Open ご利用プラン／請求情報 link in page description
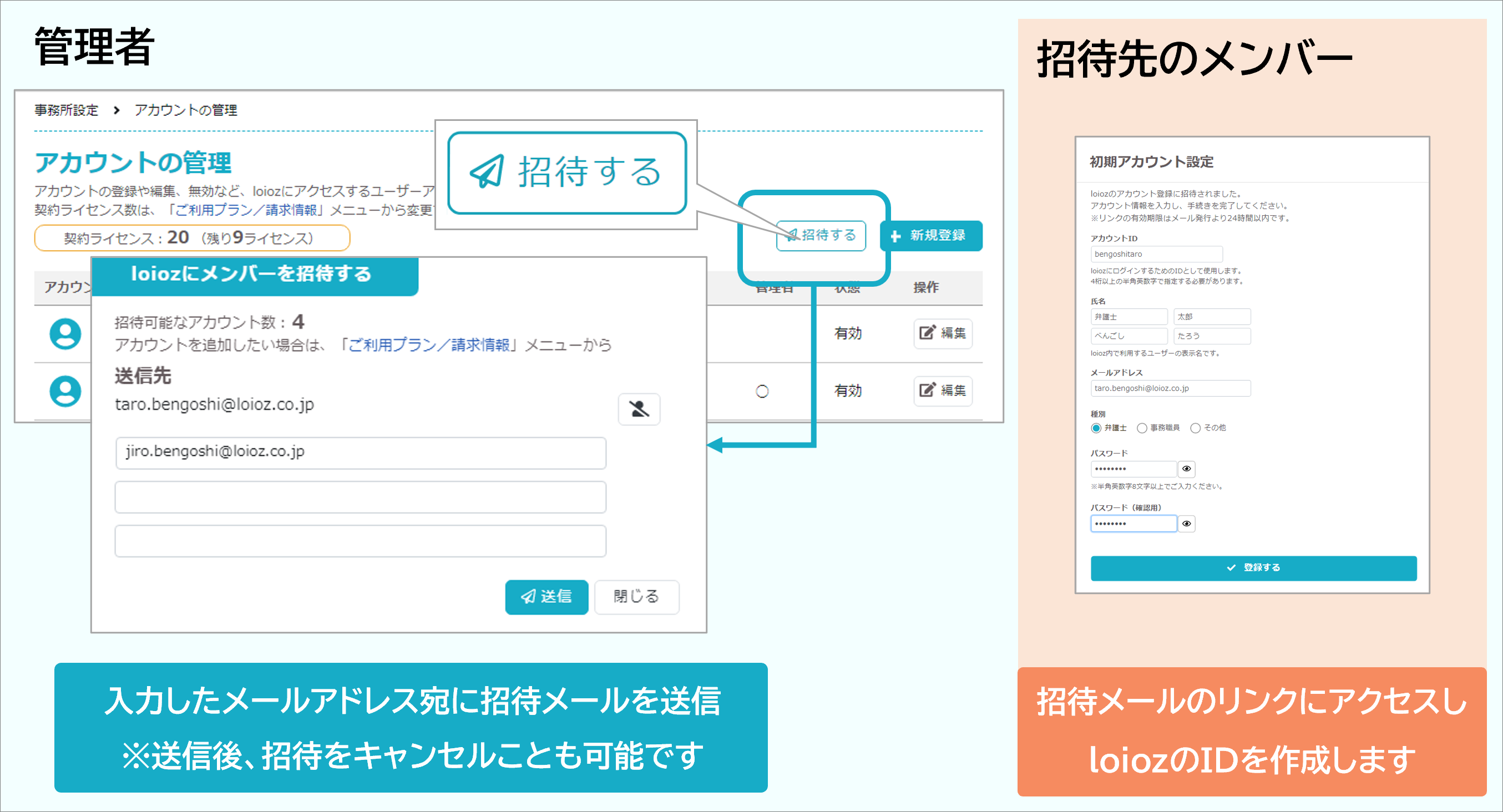1503x812 pixels. pyautogui.click(x=246, y=210)
